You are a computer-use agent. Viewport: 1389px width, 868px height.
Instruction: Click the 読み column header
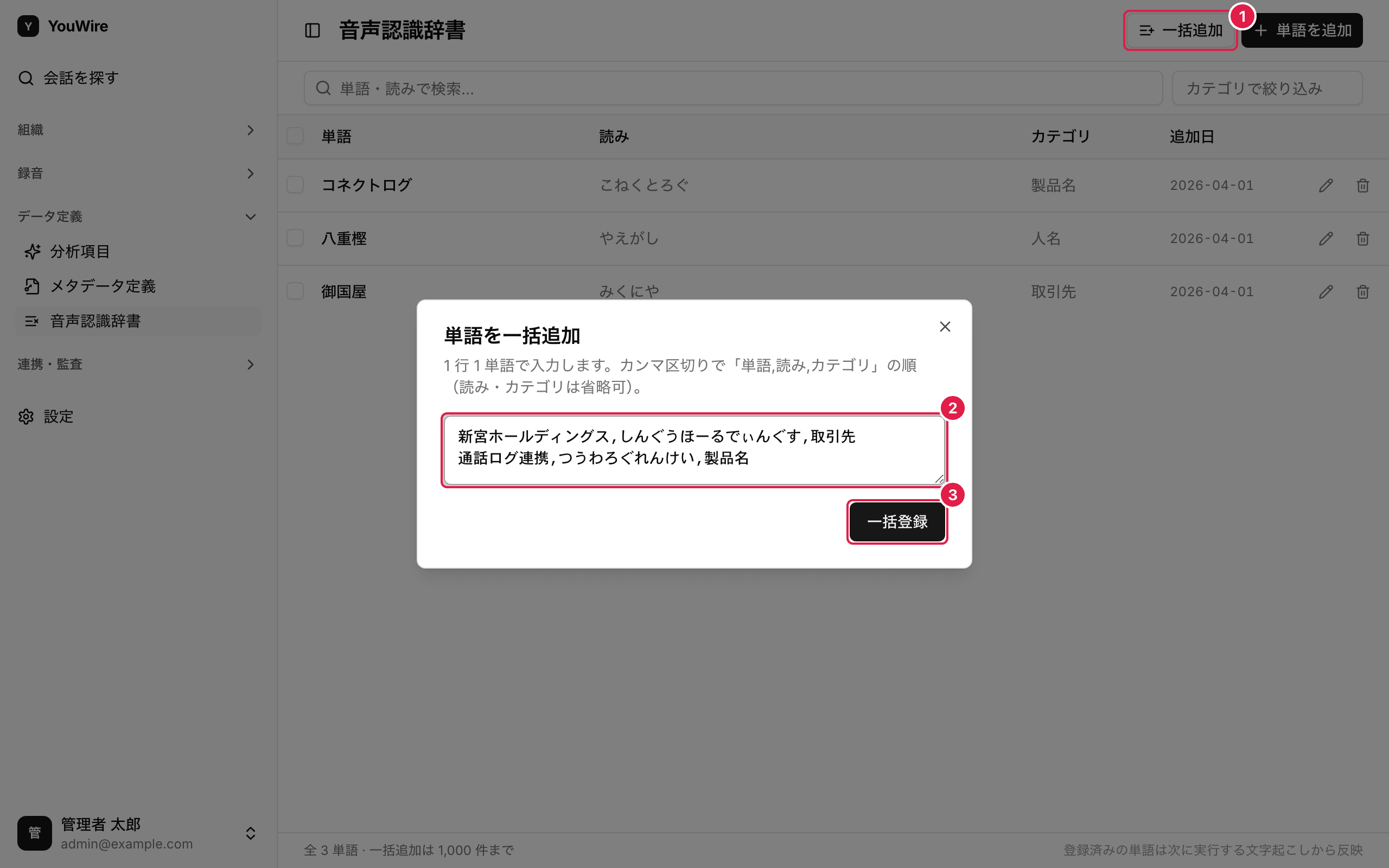[614, 137]
